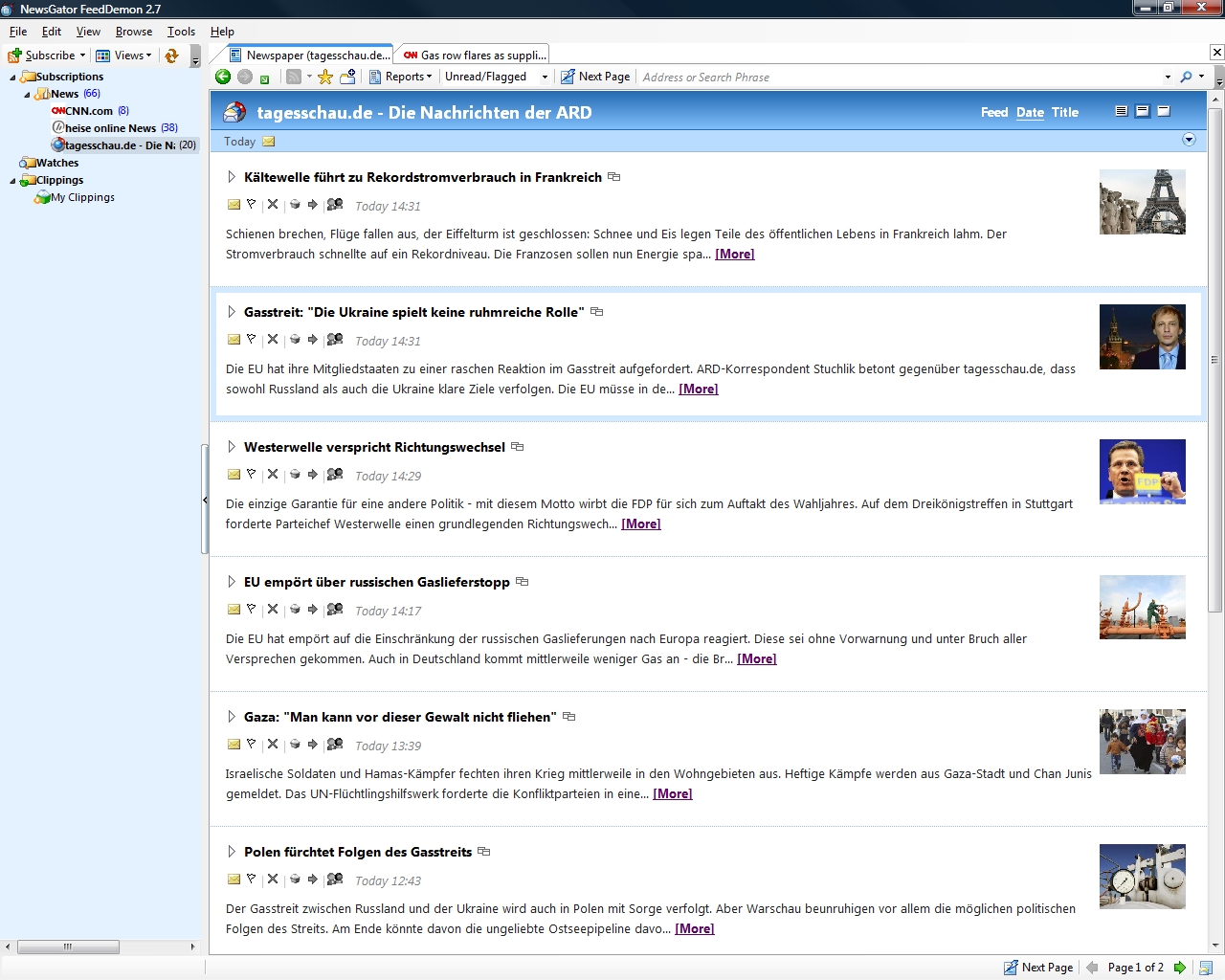This screenshot has height=980, width=1225.
Task: Click the More link of the Westerwelle article
Action: pos(640,523)
